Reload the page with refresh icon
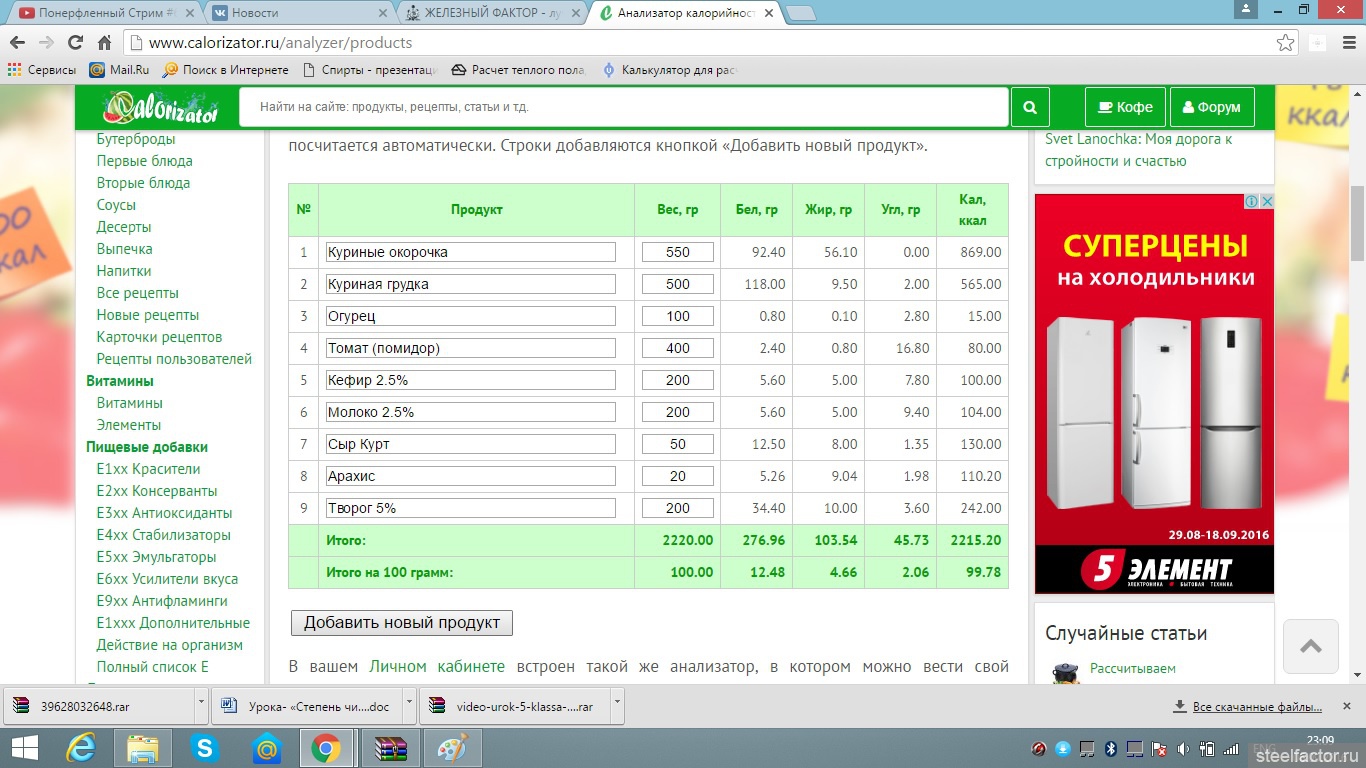This screenshot has width=1366, height=768. coord(75,43)
